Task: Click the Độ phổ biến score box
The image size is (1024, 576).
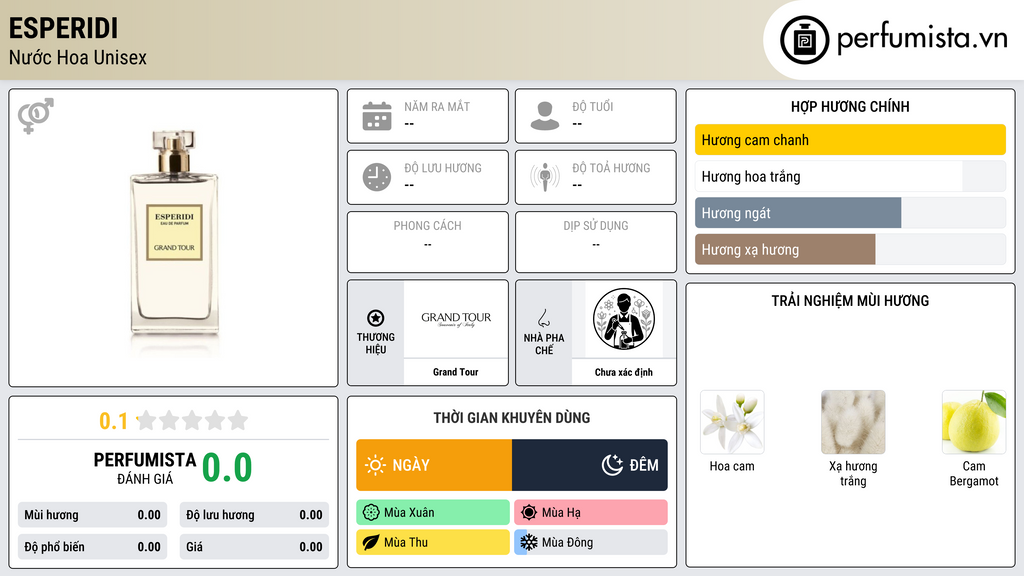Action: coord(93,547)
